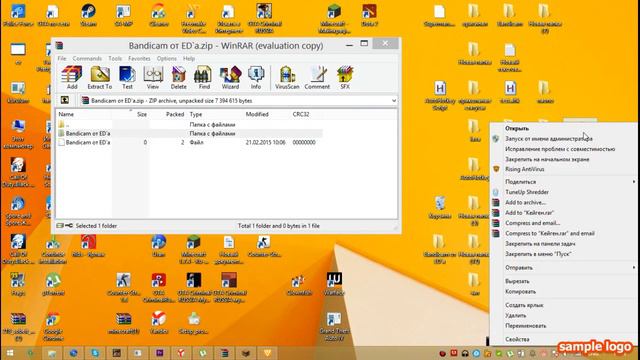Click the Add button in WinRAR toolbar

(72, 78)
